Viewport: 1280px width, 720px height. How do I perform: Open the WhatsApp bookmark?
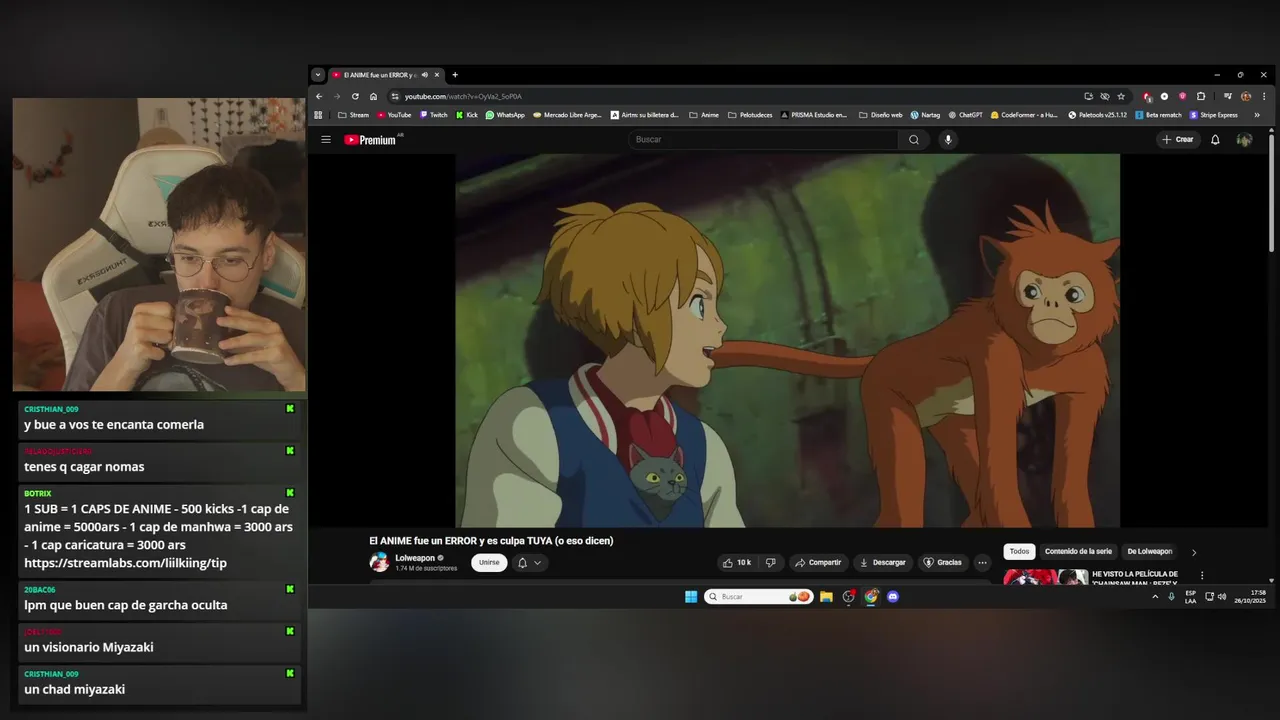[x=505, y=115]
